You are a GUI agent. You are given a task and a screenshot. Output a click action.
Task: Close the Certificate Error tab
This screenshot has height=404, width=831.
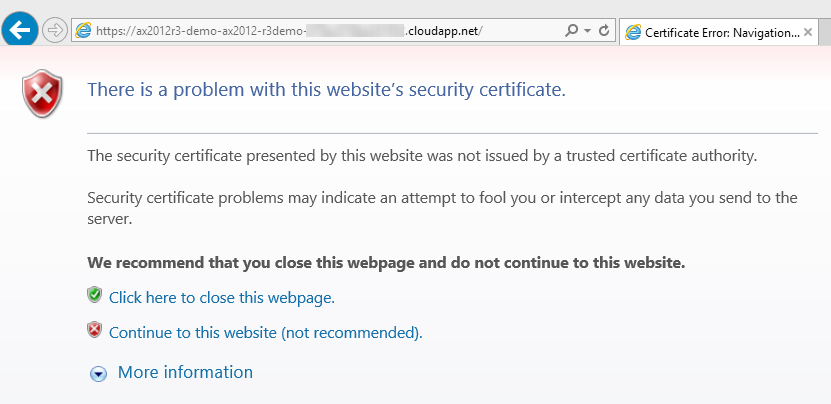pos(808,32)
